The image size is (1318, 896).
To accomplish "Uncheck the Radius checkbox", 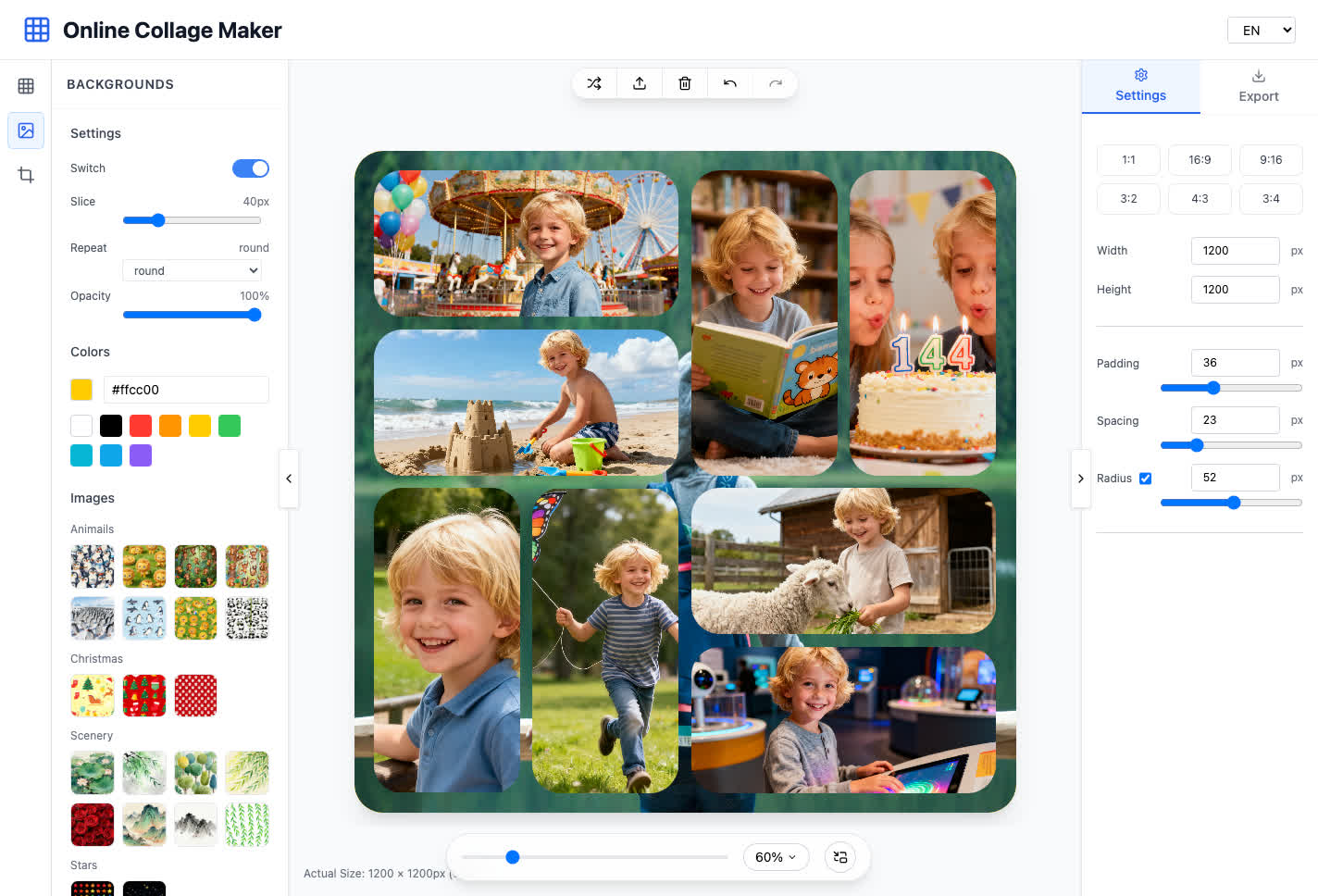I will point(1145,479).
